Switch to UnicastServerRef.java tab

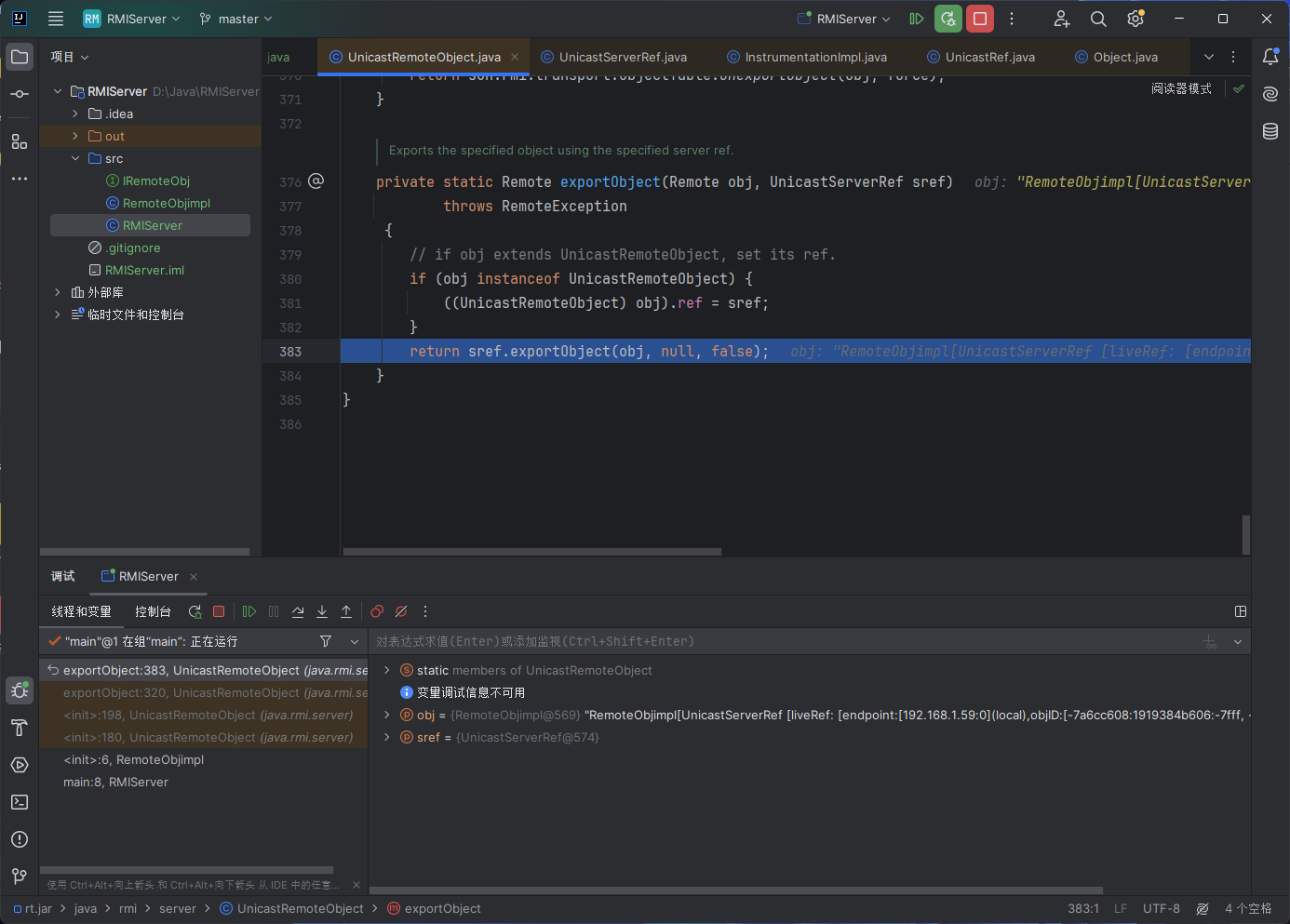pyautogui.click(x=614, y=57)
